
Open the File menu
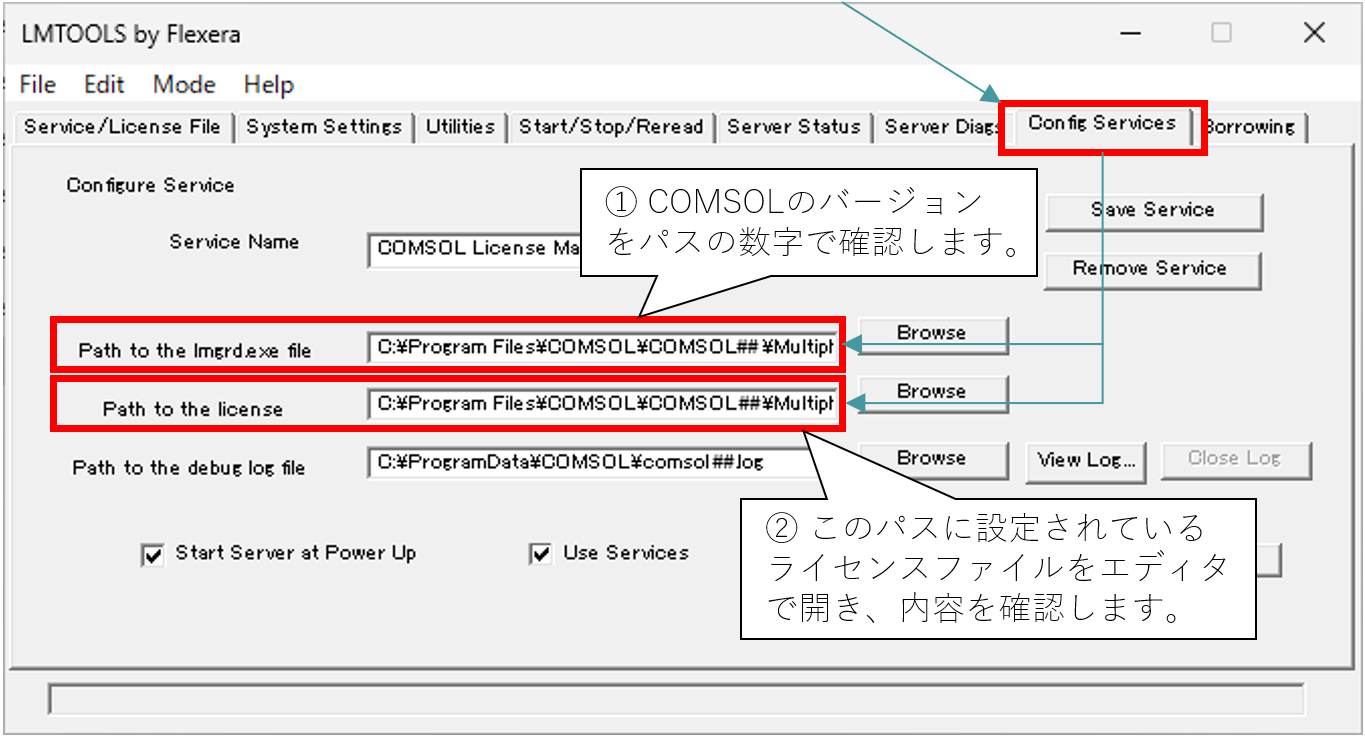coord(38,85)
